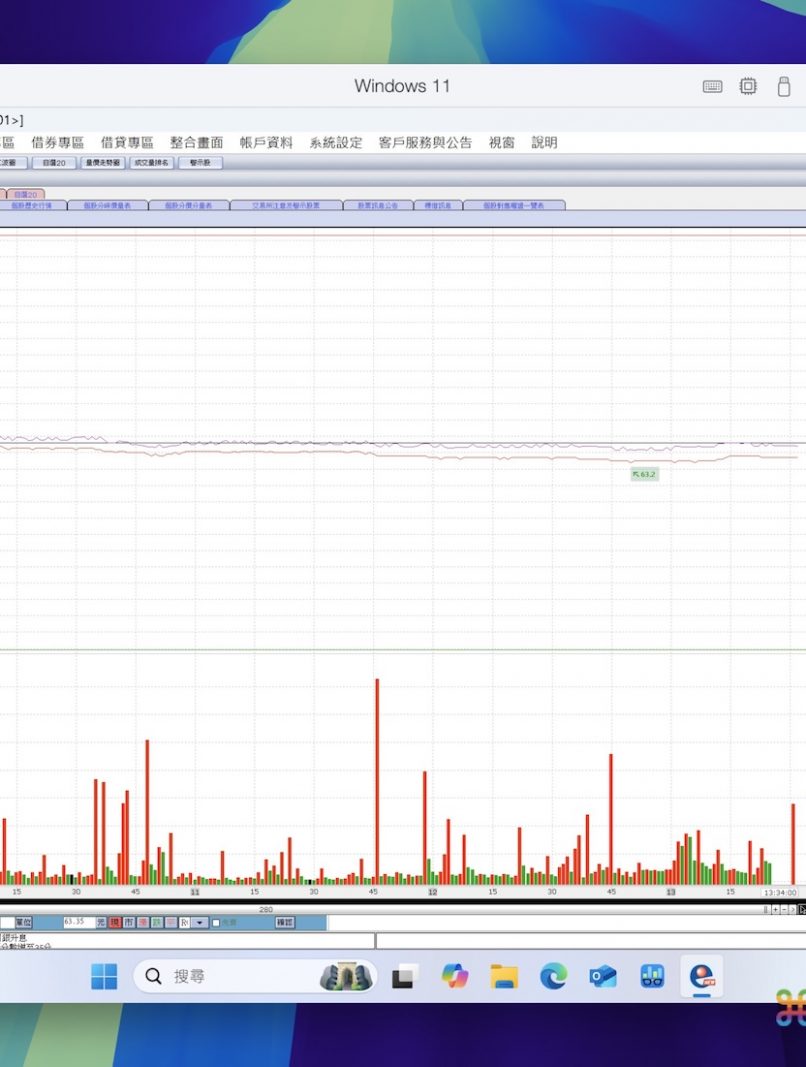The image size is (806, 1067).
Task: Expand the R order type dropdown
Action: click(x=200, y=922)
